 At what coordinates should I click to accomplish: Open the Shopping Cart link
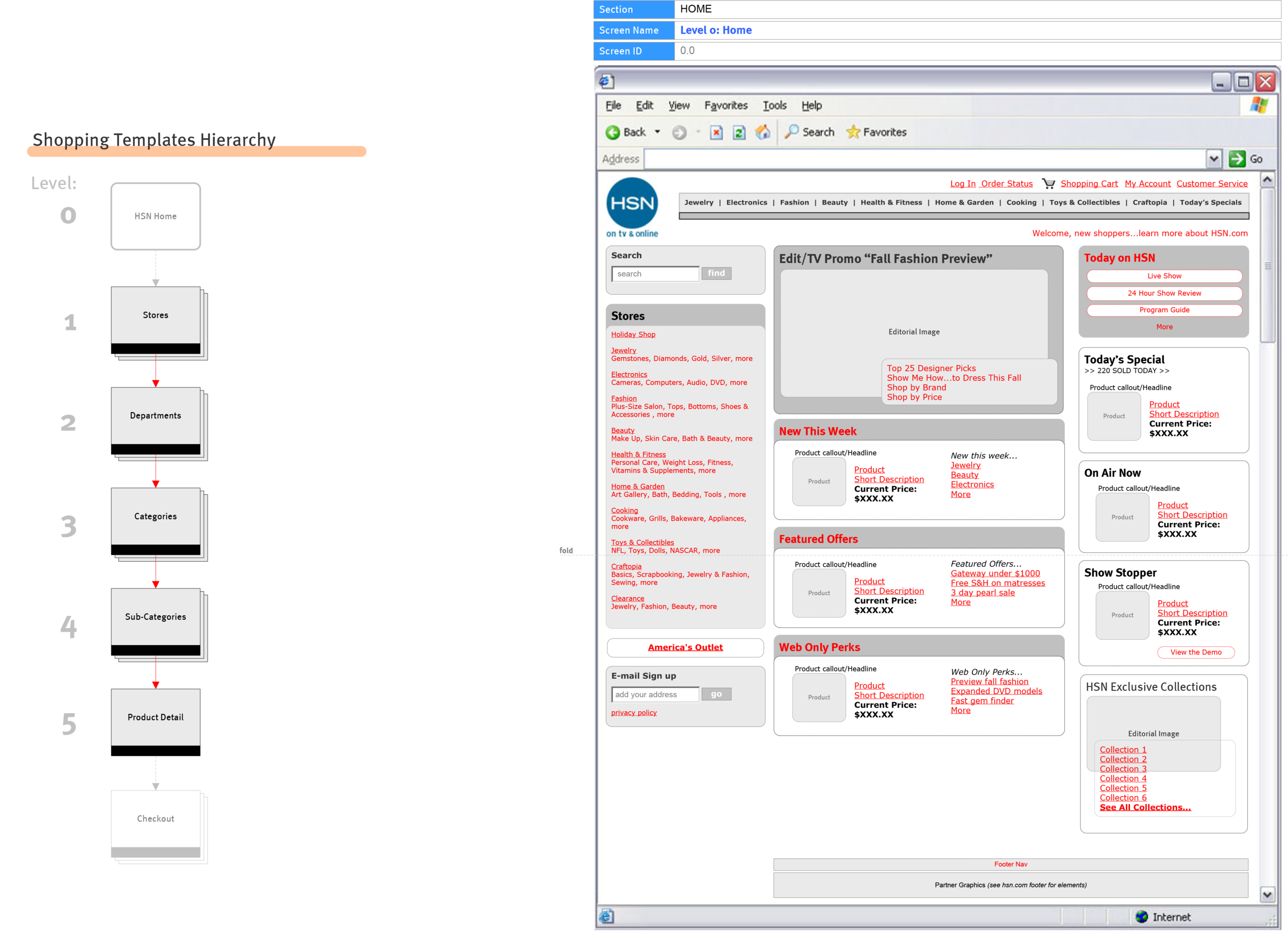[x=1089, y=183]
